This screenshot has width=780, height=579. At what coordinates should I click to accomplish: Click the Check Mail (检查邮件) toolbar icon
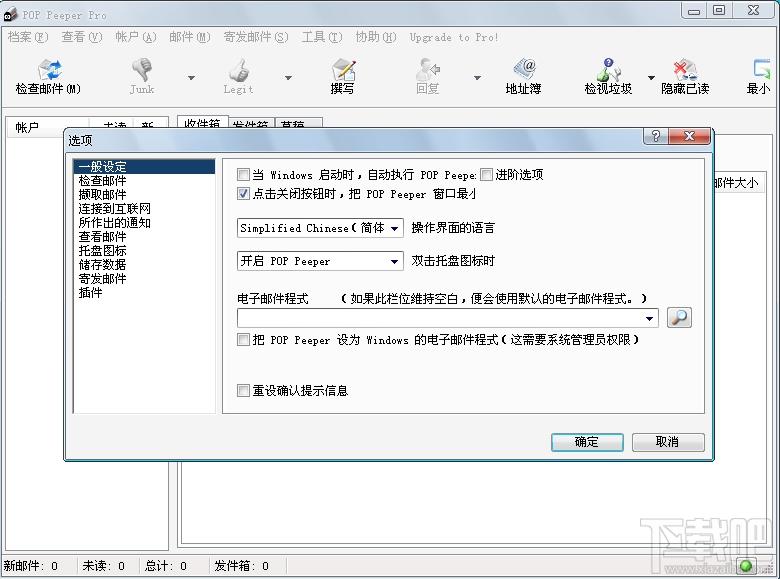[x=49, y=70]
